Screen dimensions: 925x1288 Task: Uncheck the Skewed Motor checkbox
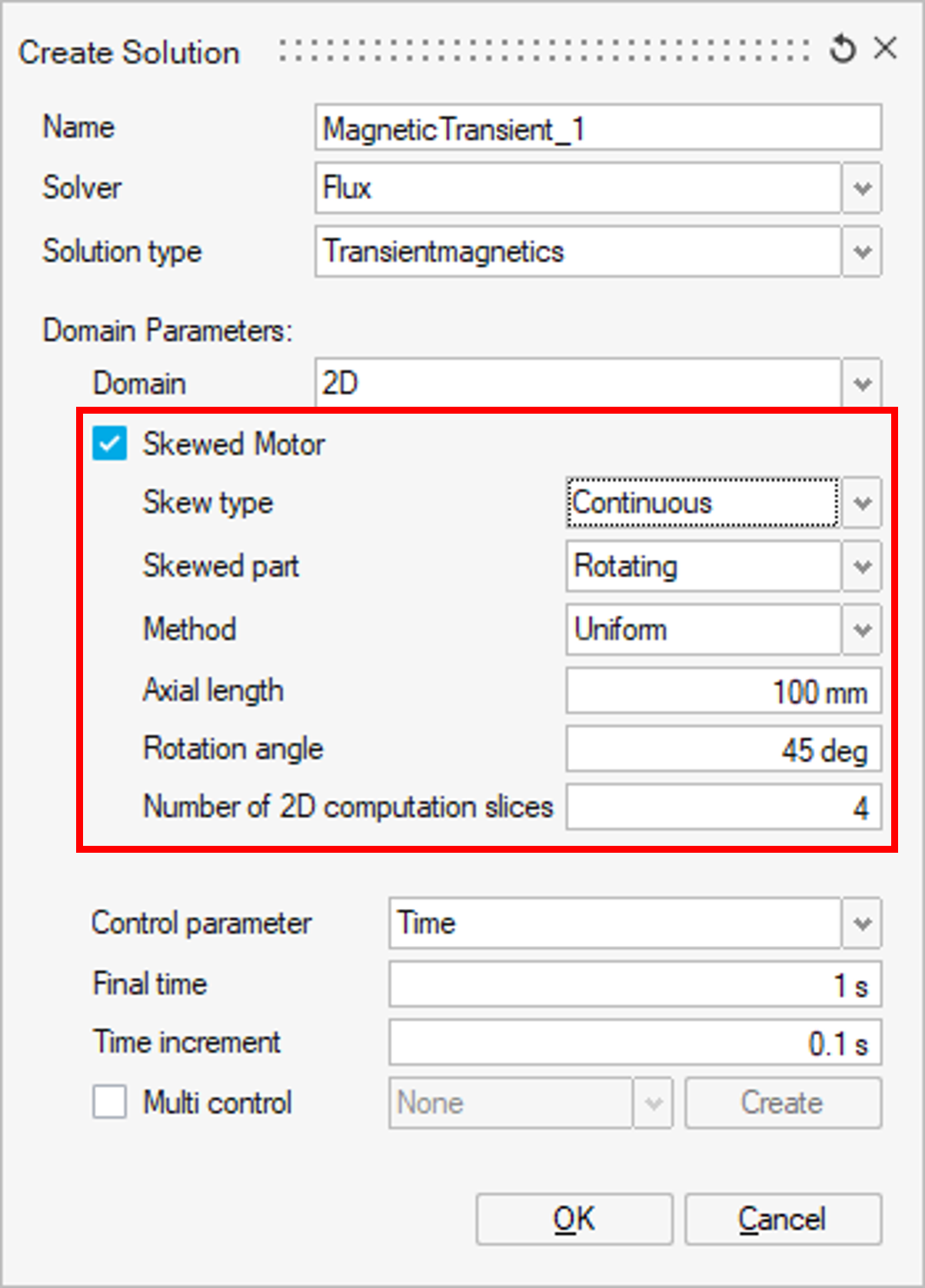109,444
